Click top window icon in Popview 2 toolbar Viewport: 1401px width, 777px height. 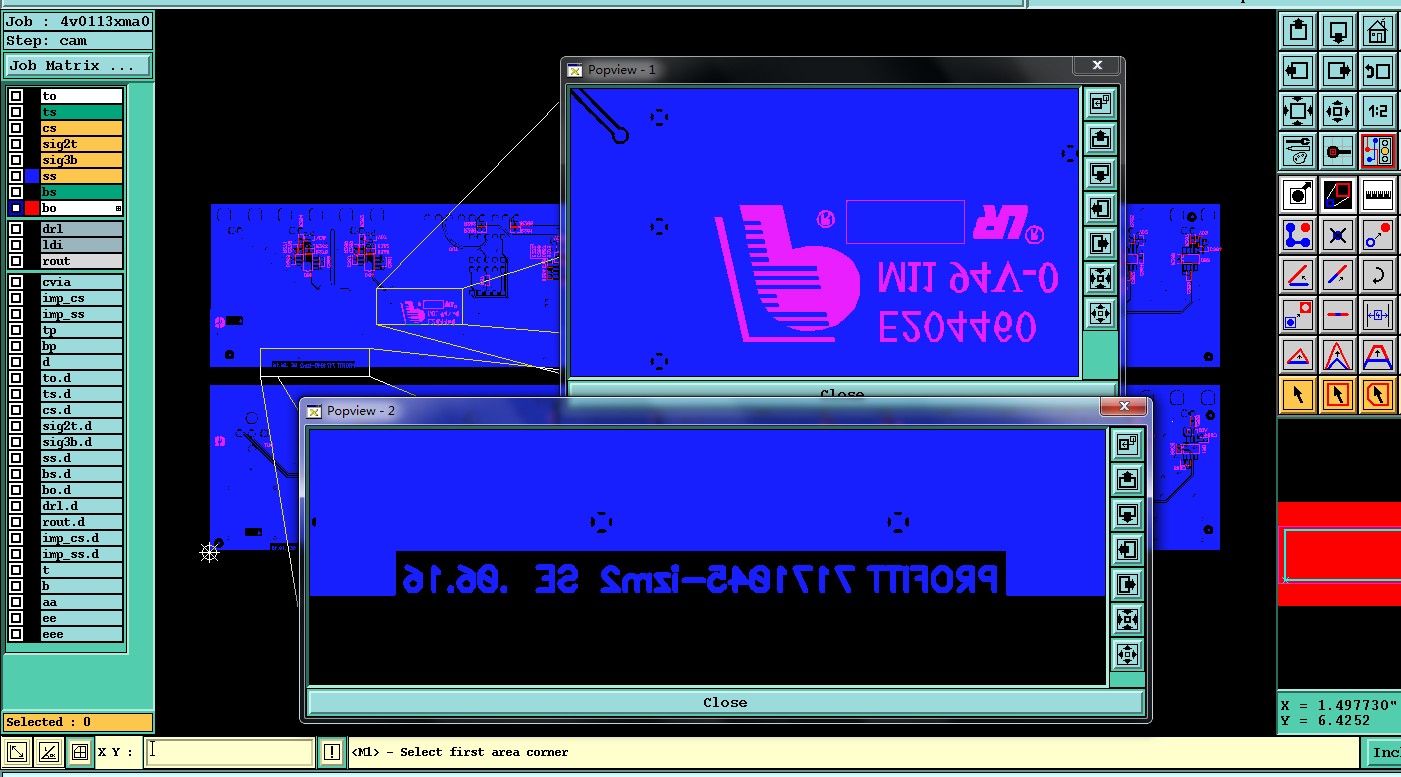[1127, 444]
